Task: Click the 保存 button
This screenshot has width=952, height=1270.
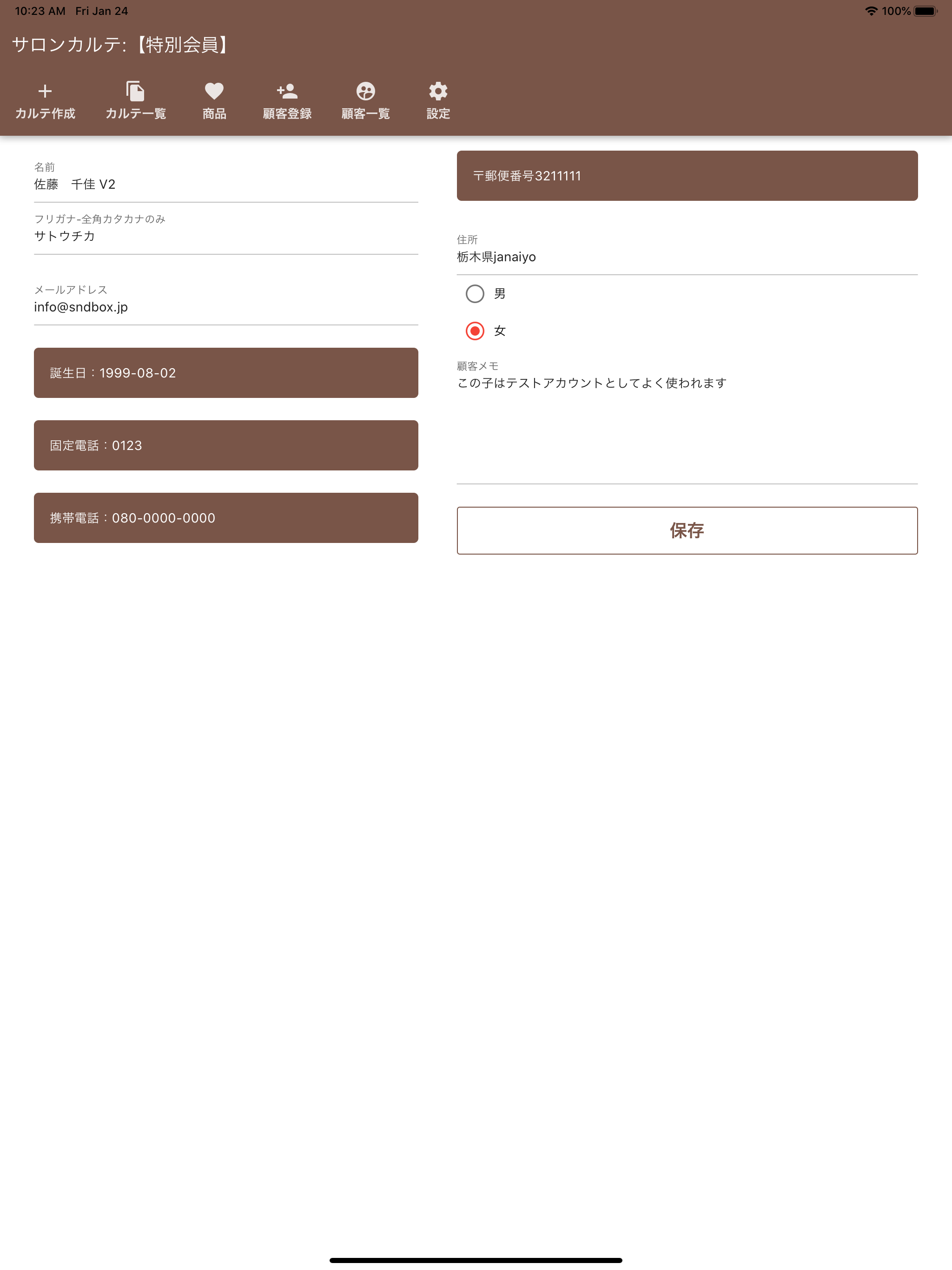Action: click(x=688, y=530)
